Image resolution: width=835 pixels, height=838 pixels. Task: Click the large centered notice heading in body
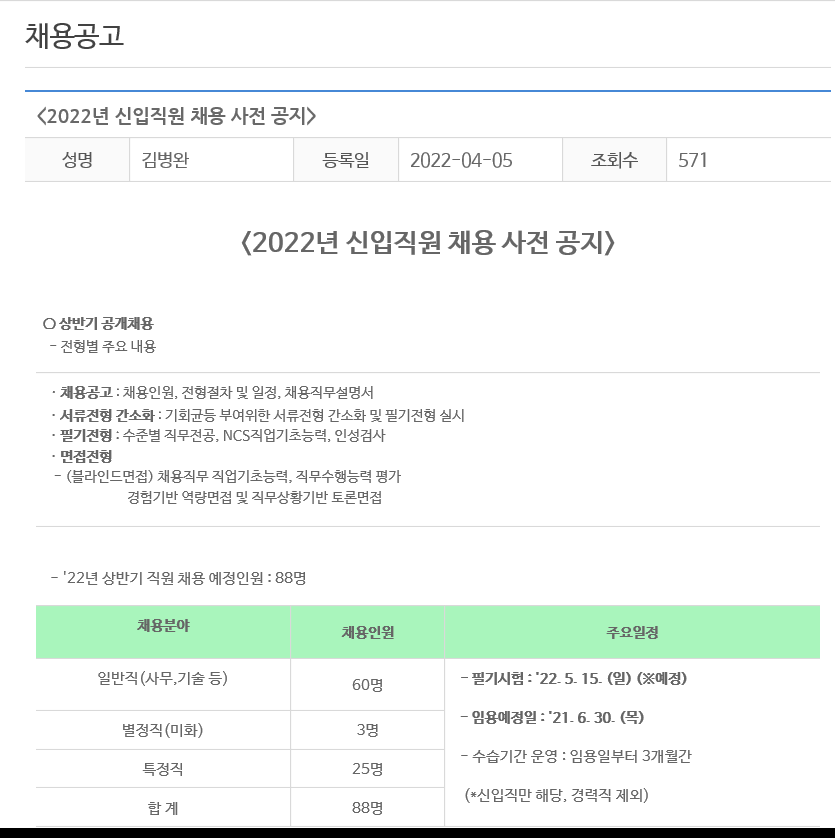click(x=427, y=243)
